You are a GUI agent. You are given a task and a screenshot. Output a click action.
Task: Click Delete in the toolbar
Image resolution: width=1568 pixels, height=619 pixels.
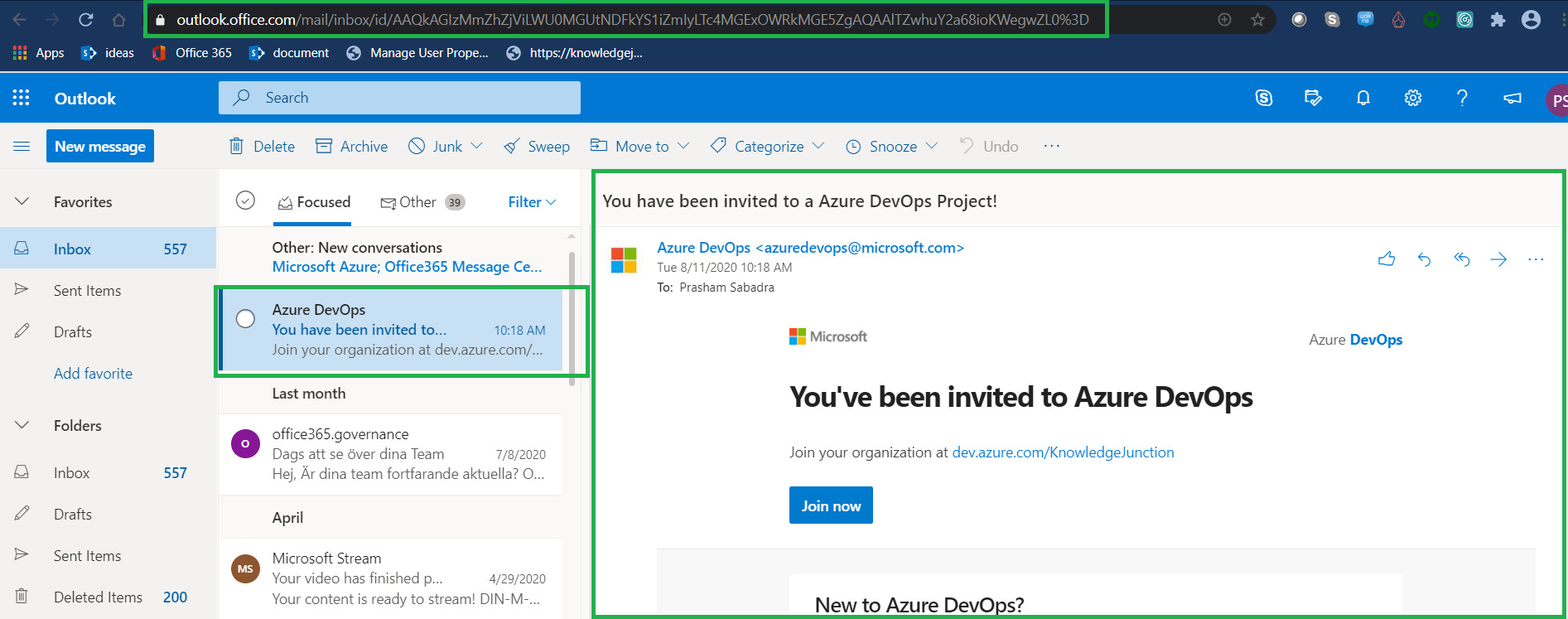click(262, 146)
